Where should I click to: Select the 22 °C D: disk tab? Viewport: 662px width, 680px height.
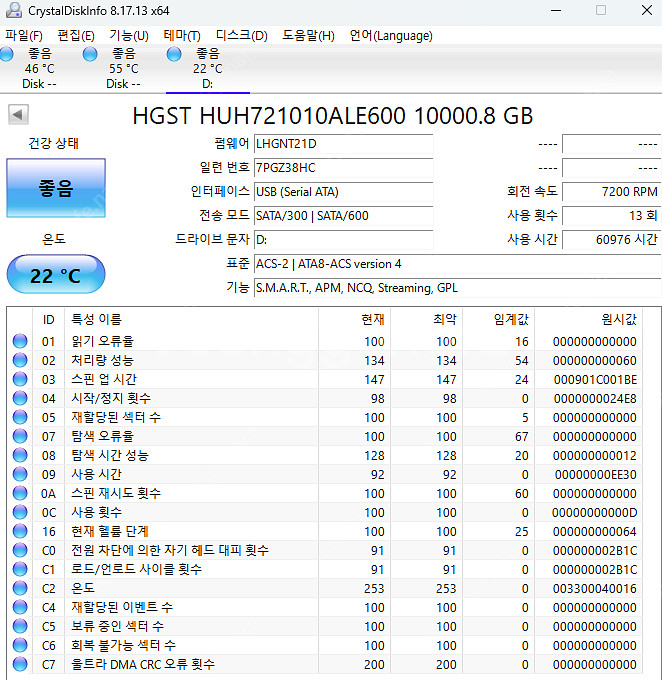tap(208, 69)
